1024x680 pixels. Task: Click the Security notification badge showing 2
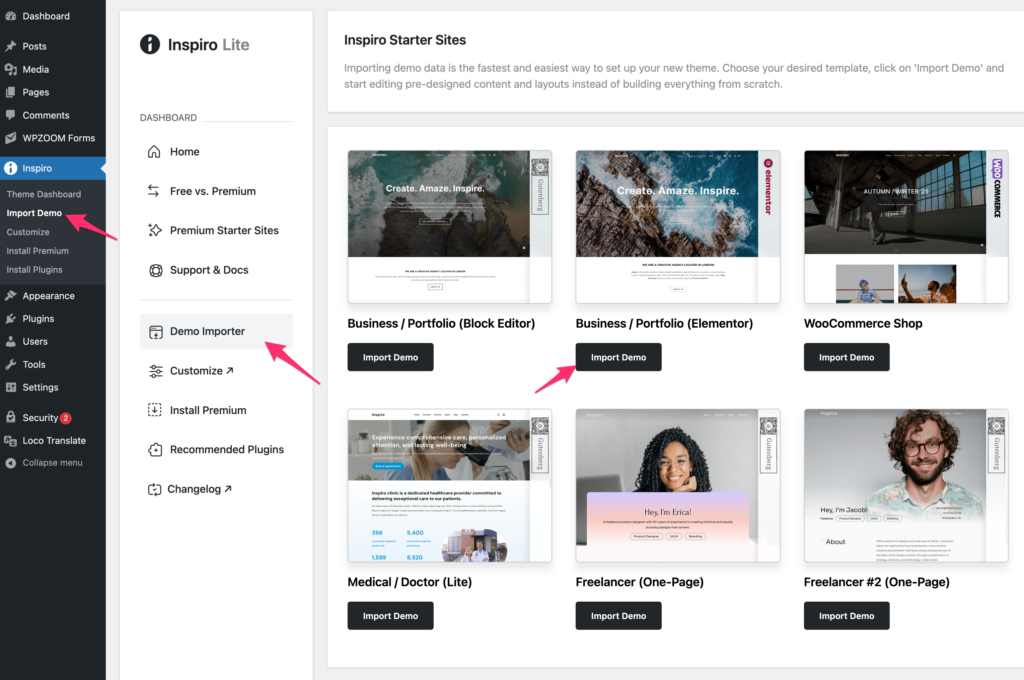65,418
